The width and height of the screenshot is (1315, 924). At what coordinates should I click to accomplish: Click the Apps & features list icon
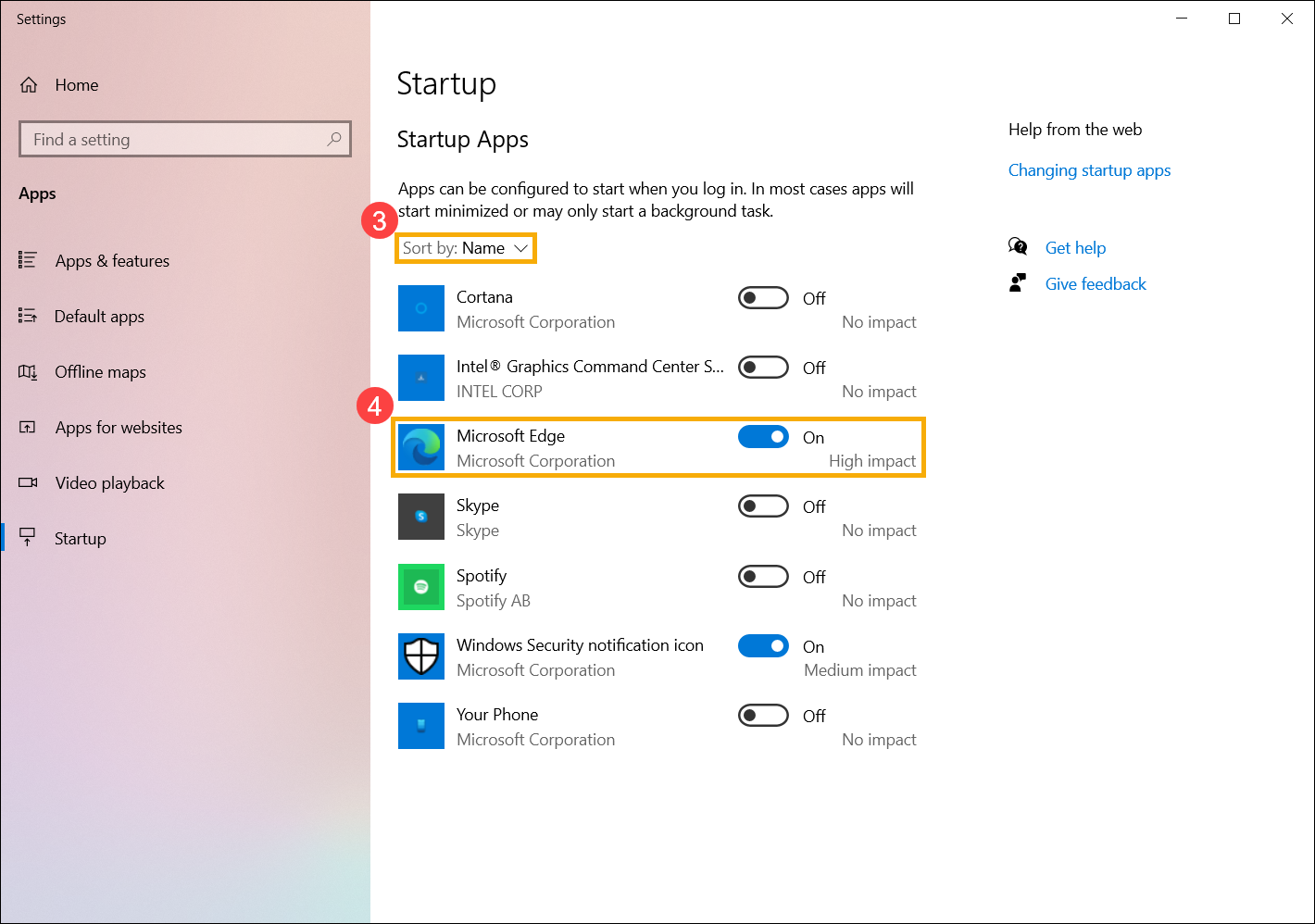28,260
